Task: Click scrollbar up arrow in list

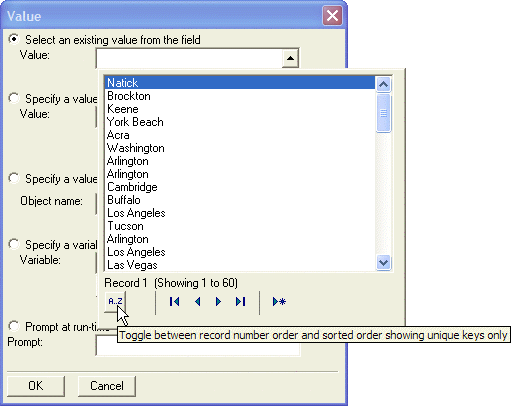Action: coord(383,84)
